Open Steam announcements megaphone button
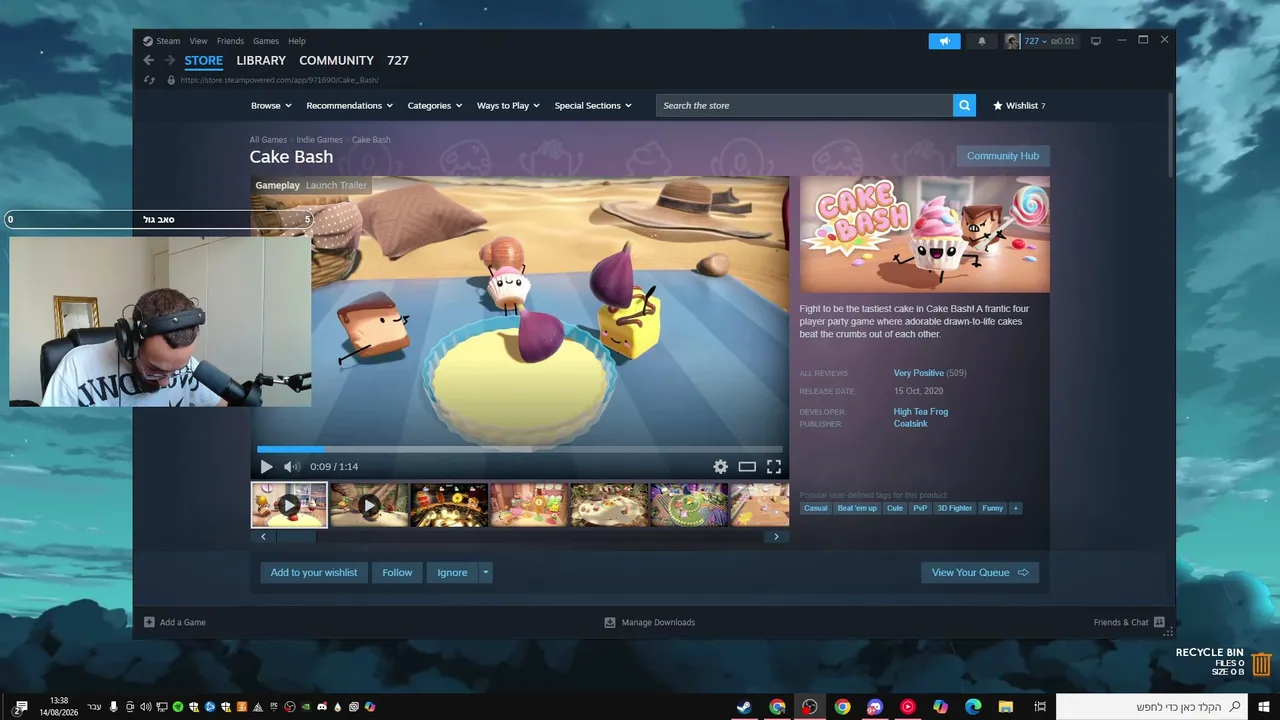This screenshot has height=720, width=1280. pyautogui.click(x=944, y=41)
